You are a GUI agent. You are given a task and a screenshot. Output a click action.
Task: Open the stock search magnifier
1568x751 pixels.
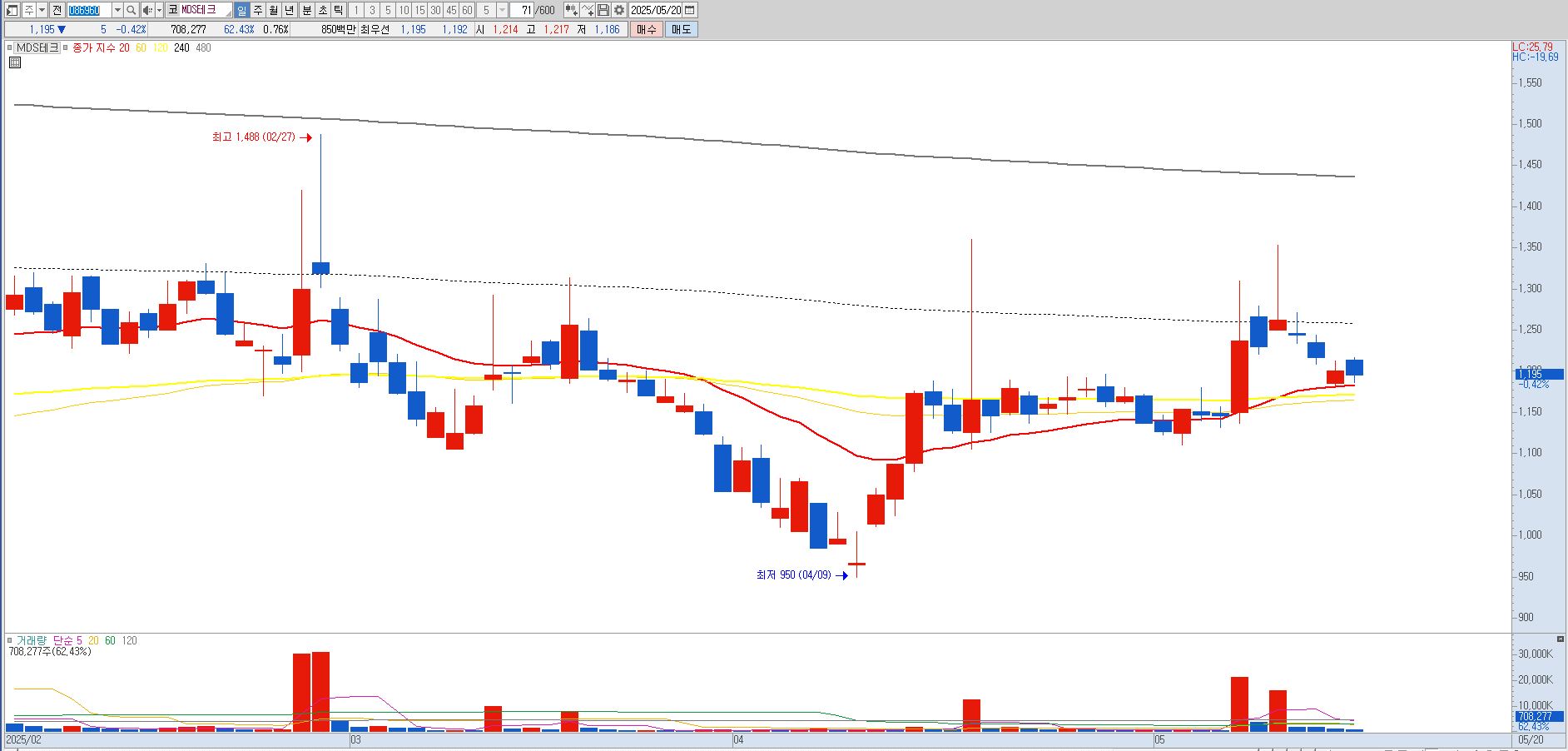(131, 10)
